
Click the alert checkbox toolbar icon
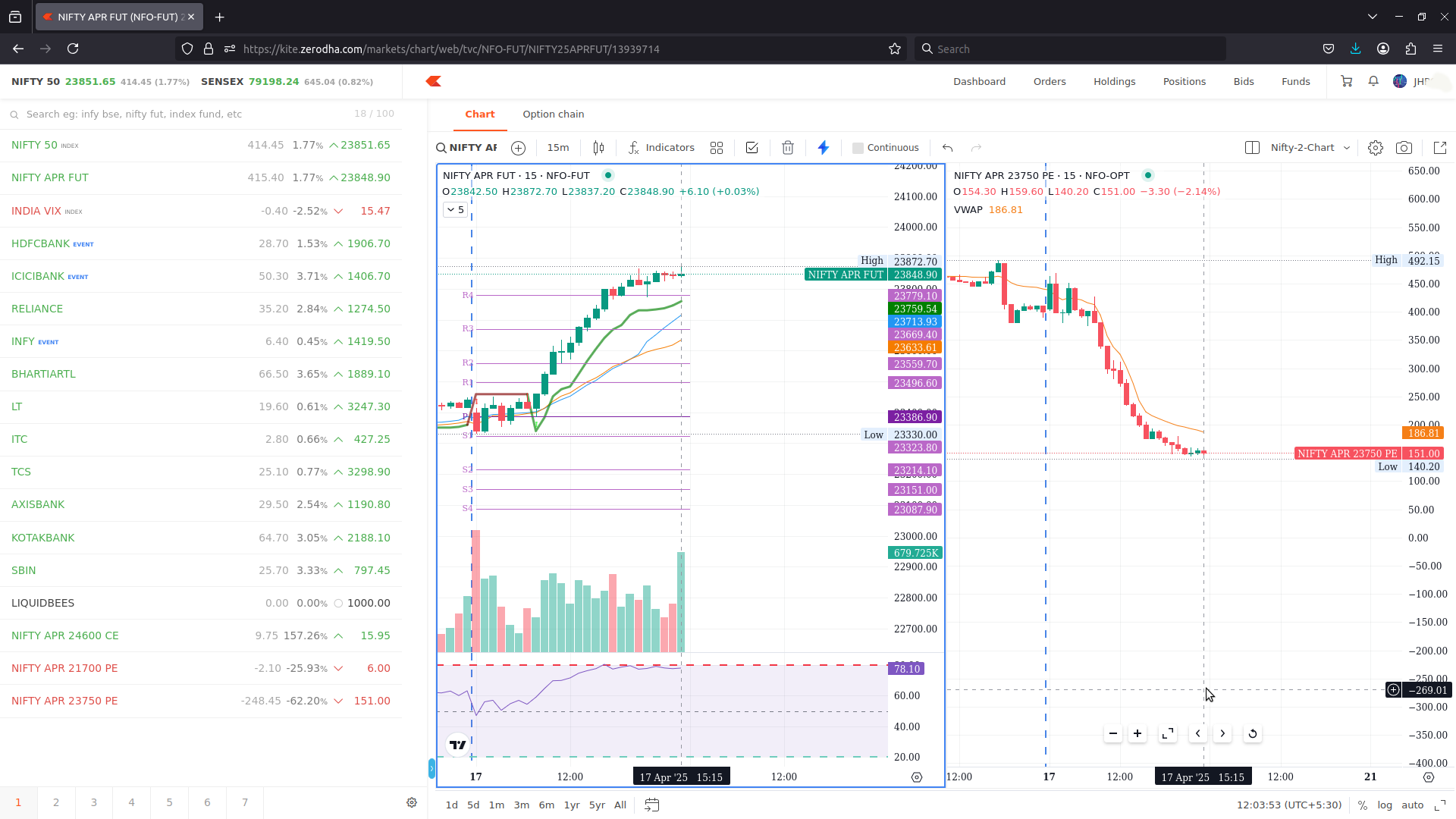pyautogui.click(x=752, y=148)
